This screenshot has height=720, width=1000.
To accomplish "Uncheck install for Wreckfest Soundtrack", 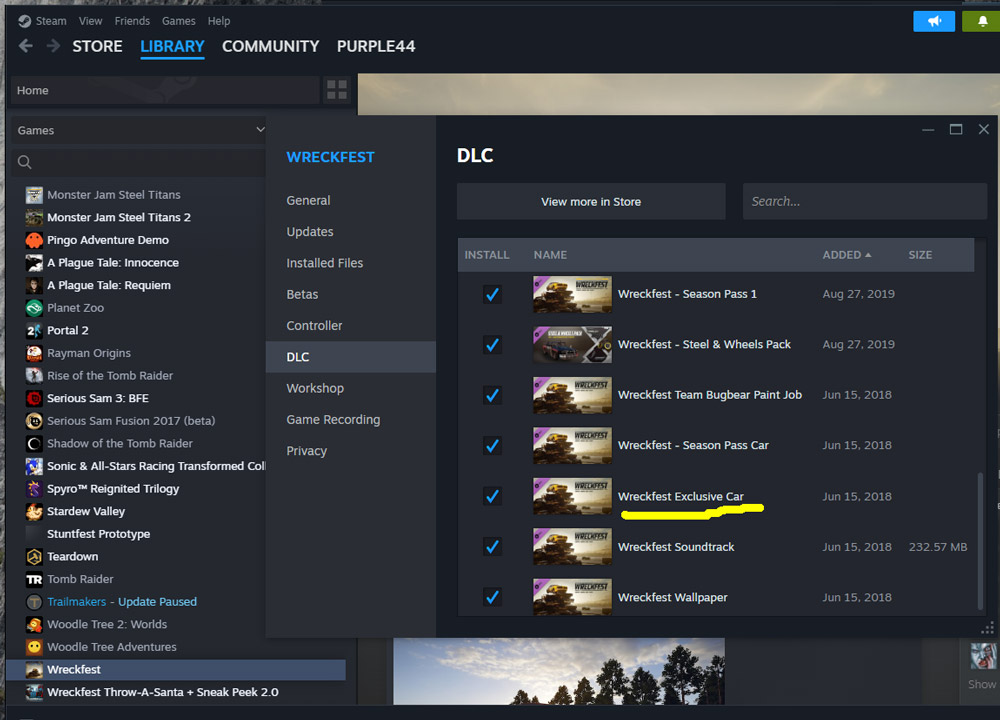I will [x=492, y=547].
